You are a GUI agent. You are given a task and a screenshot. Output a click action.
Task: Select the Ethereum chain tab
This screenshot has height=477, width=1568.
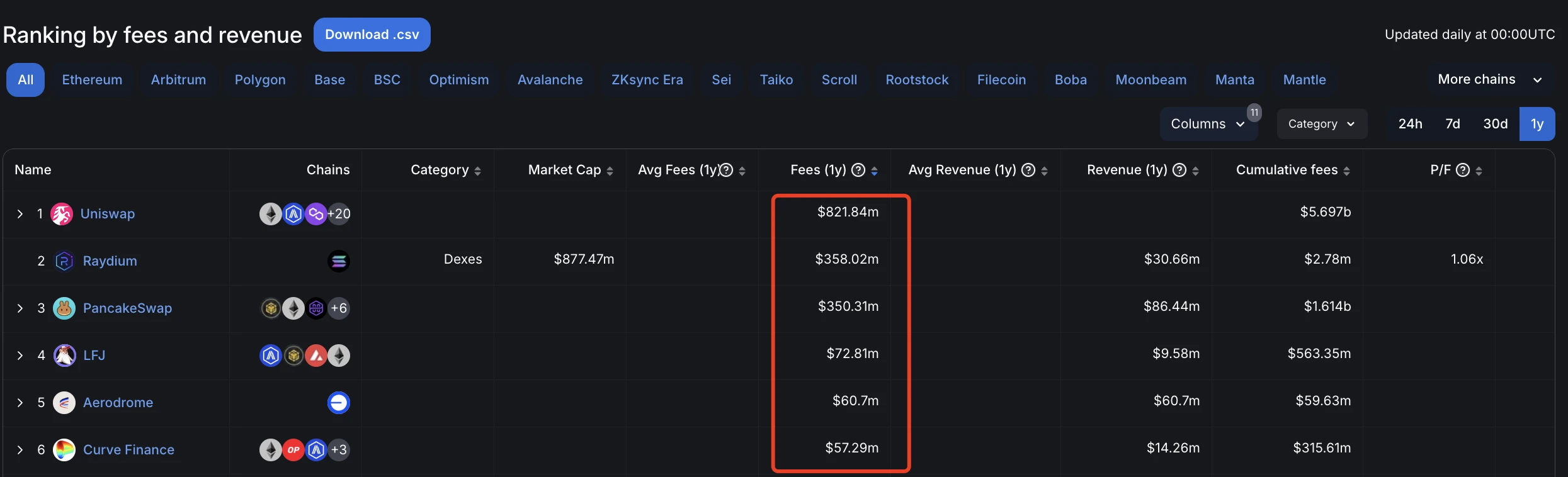coord(92,80)
